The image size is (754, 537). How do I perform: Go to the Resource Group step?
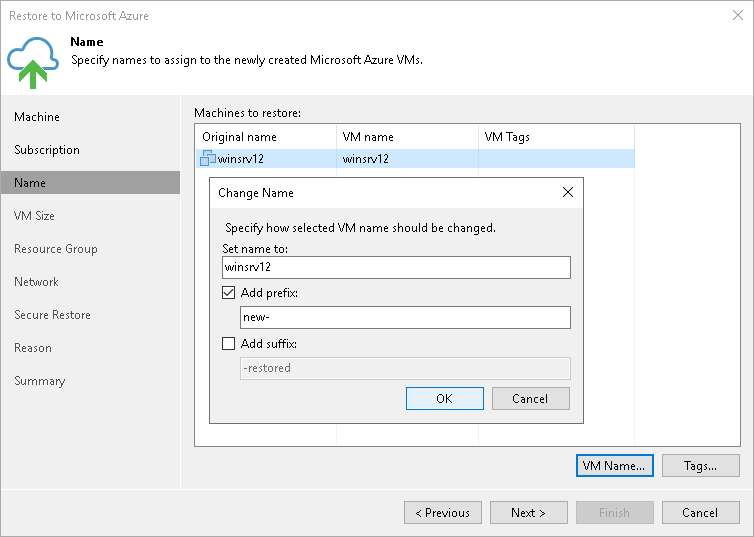(56, 249)
